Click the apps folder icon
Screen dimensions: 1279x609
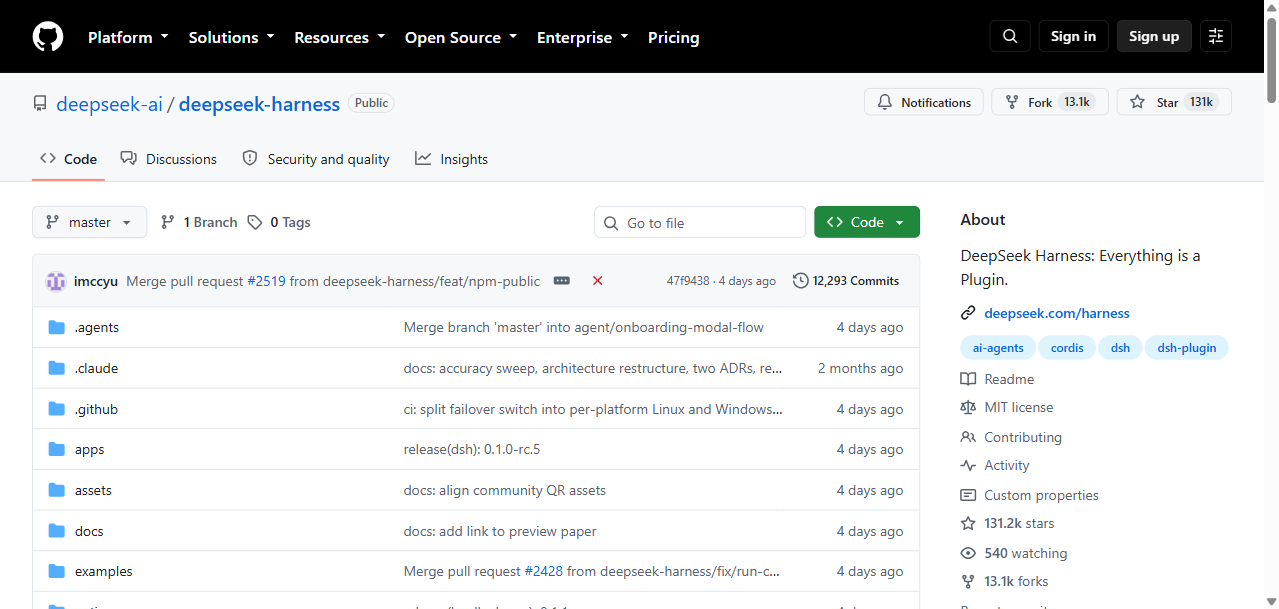(x=57, y=450)
